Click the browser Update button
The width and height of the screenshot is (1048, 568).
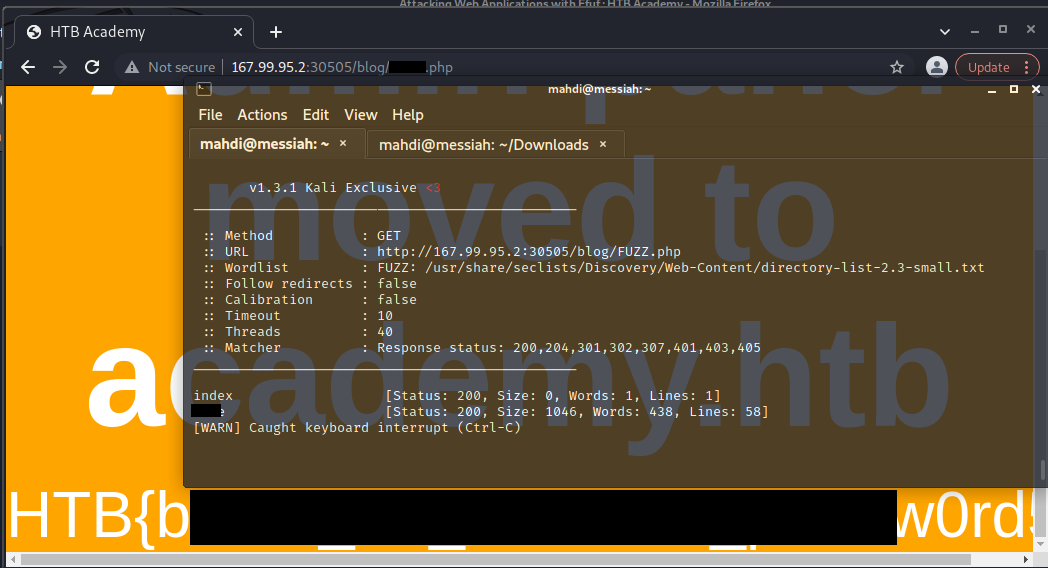989,67
